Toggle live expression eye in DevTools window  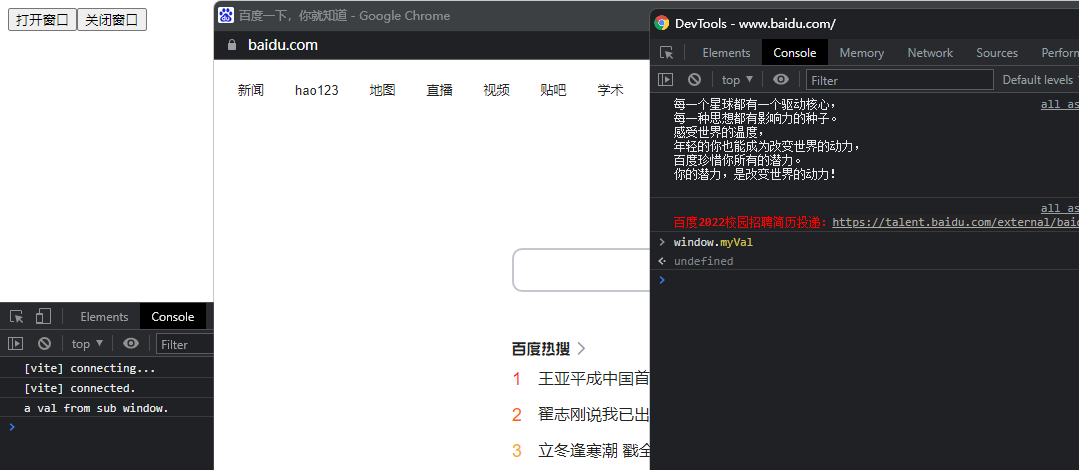tap(780, 80)
